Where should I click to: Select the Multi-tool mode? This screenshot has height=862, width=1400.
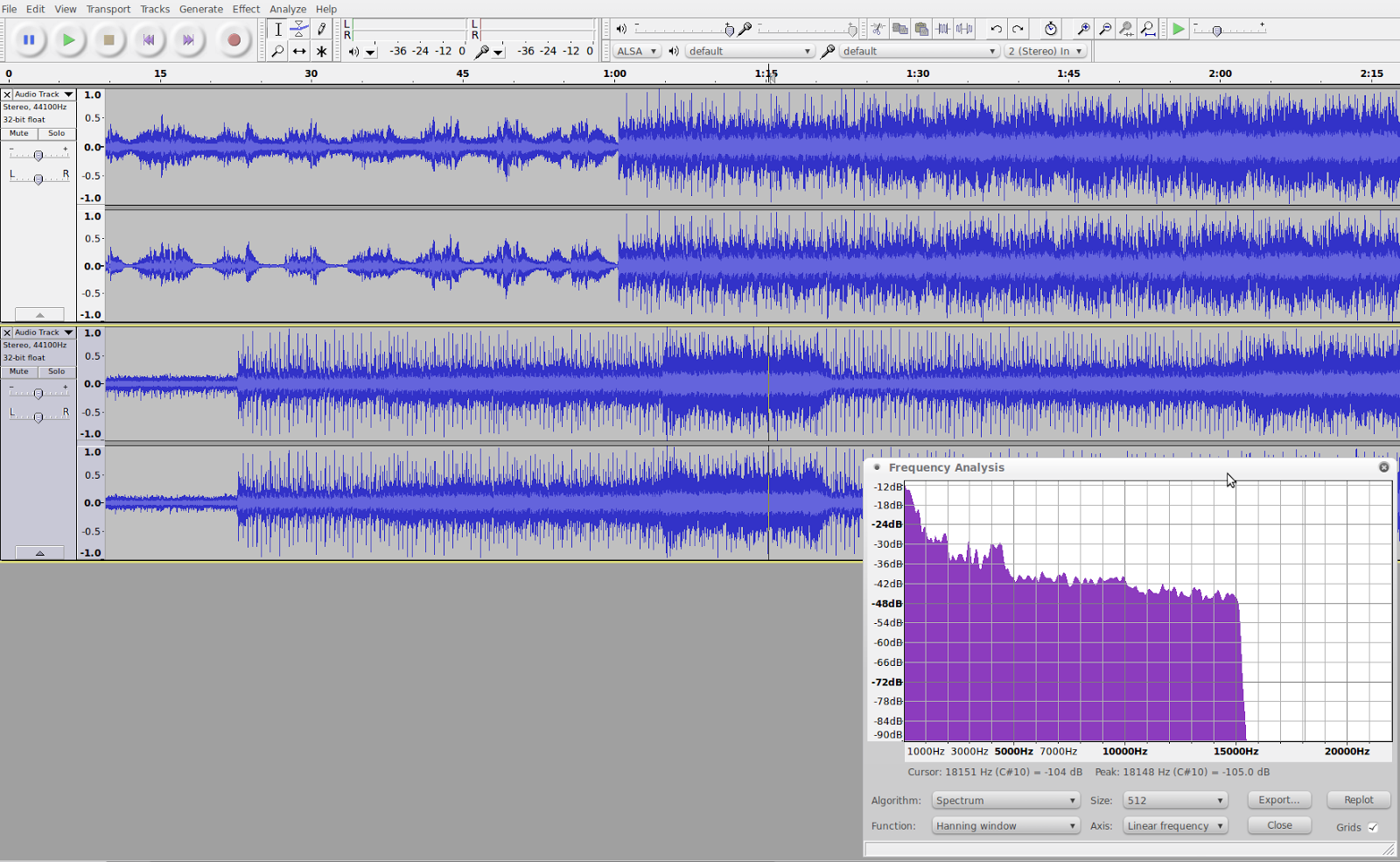tap(320, 51)
